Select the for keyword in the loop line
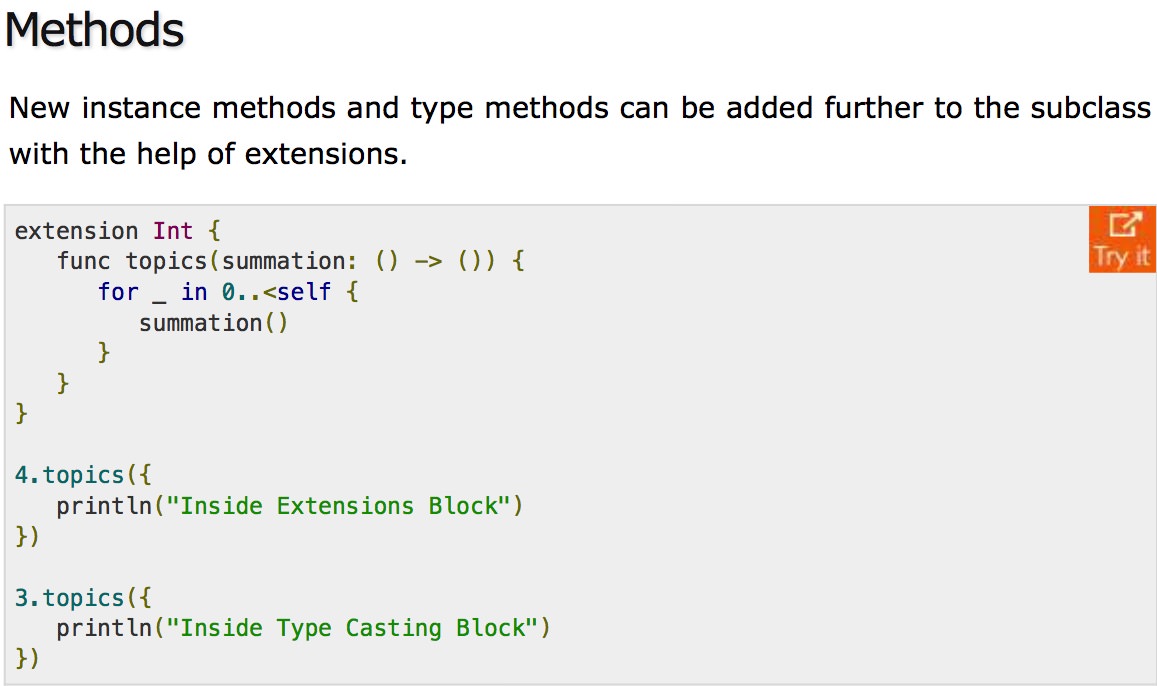This screenshot has width=1157, height=686. point(117,292)
